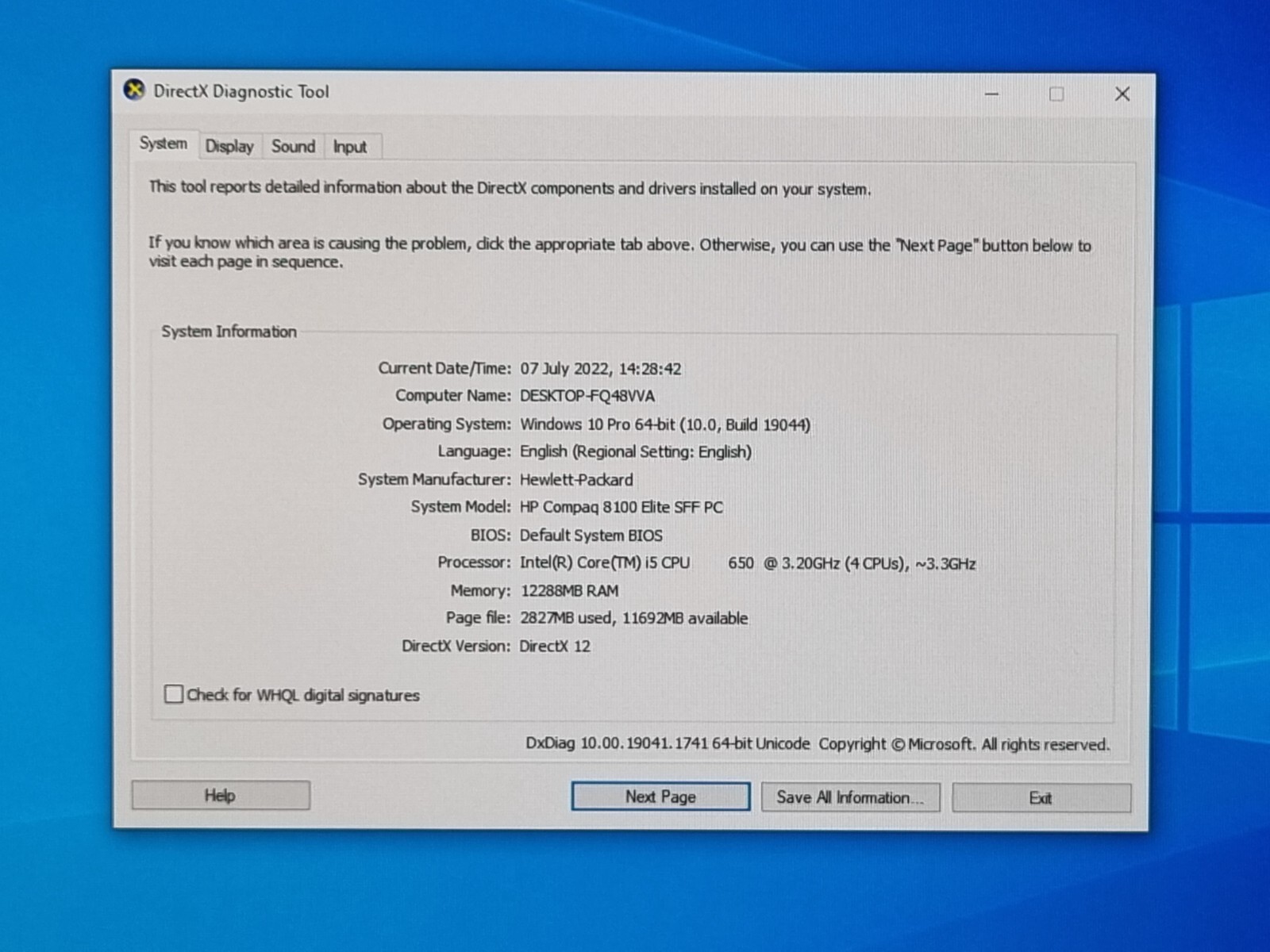Click the DirectX Diagnostic Tool window title
Screen dimensions: 1270x952
[x=241, y=92]
